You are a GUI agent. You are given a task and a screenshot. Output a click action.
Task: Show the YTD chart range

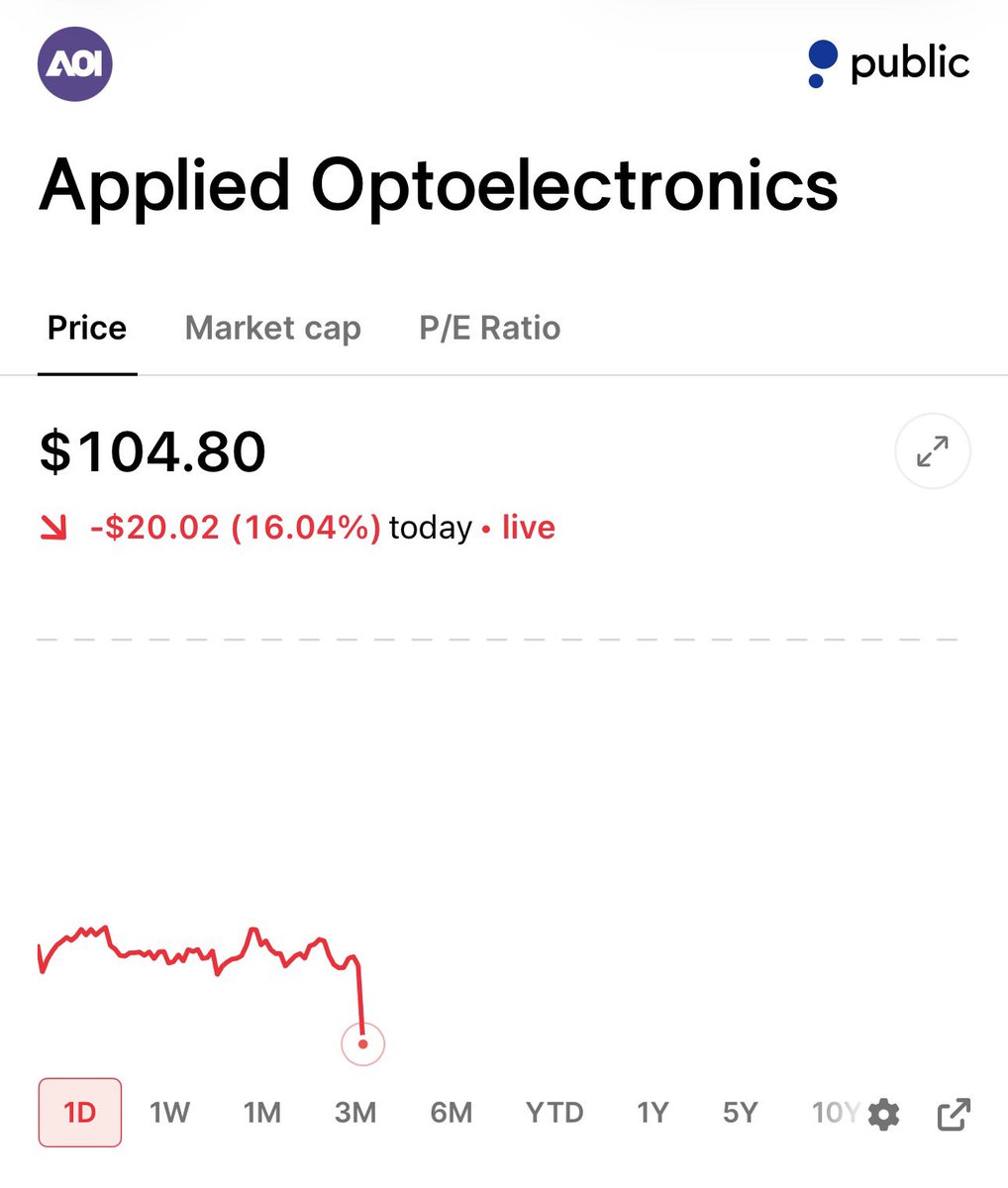point(554,1113)
